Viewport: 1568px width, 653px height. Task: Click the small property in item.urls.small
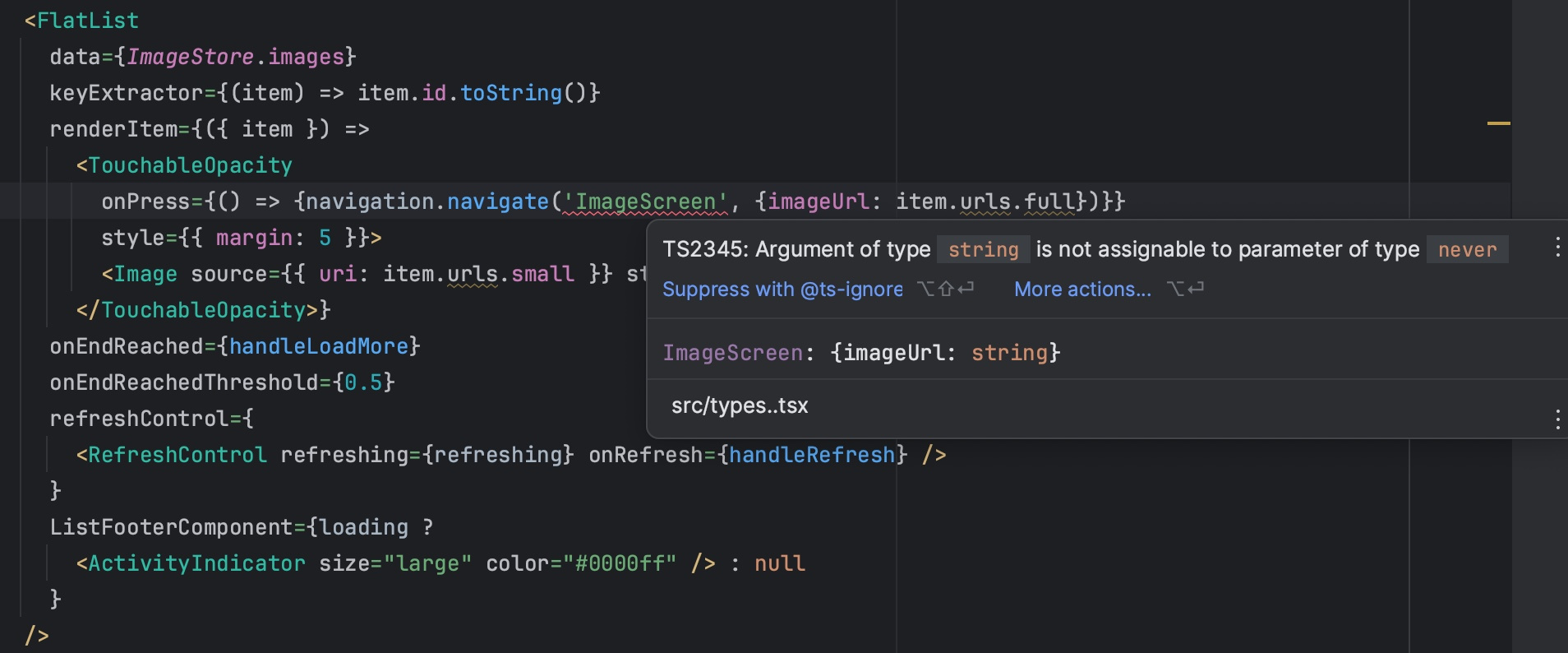tap(543, 274)
